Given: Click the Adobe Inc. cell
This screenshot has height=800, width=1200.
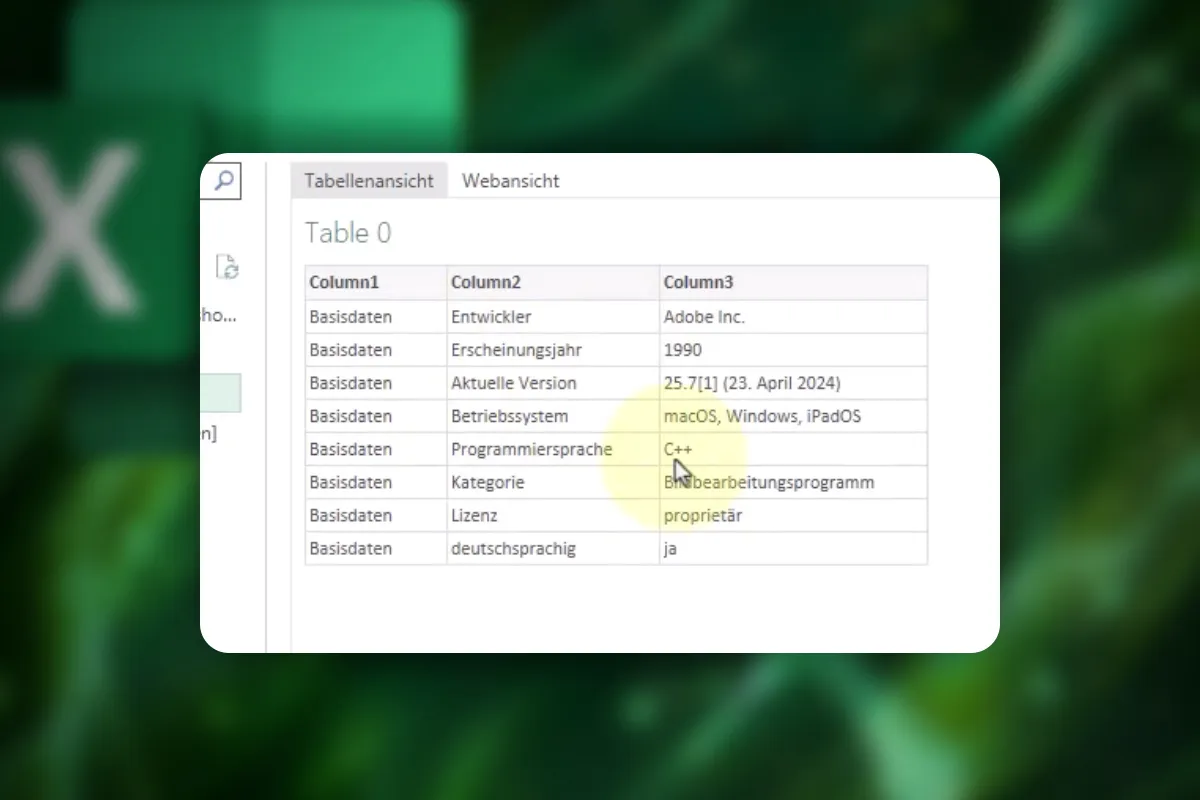Looking at the screenshot, I should point(793,317).
